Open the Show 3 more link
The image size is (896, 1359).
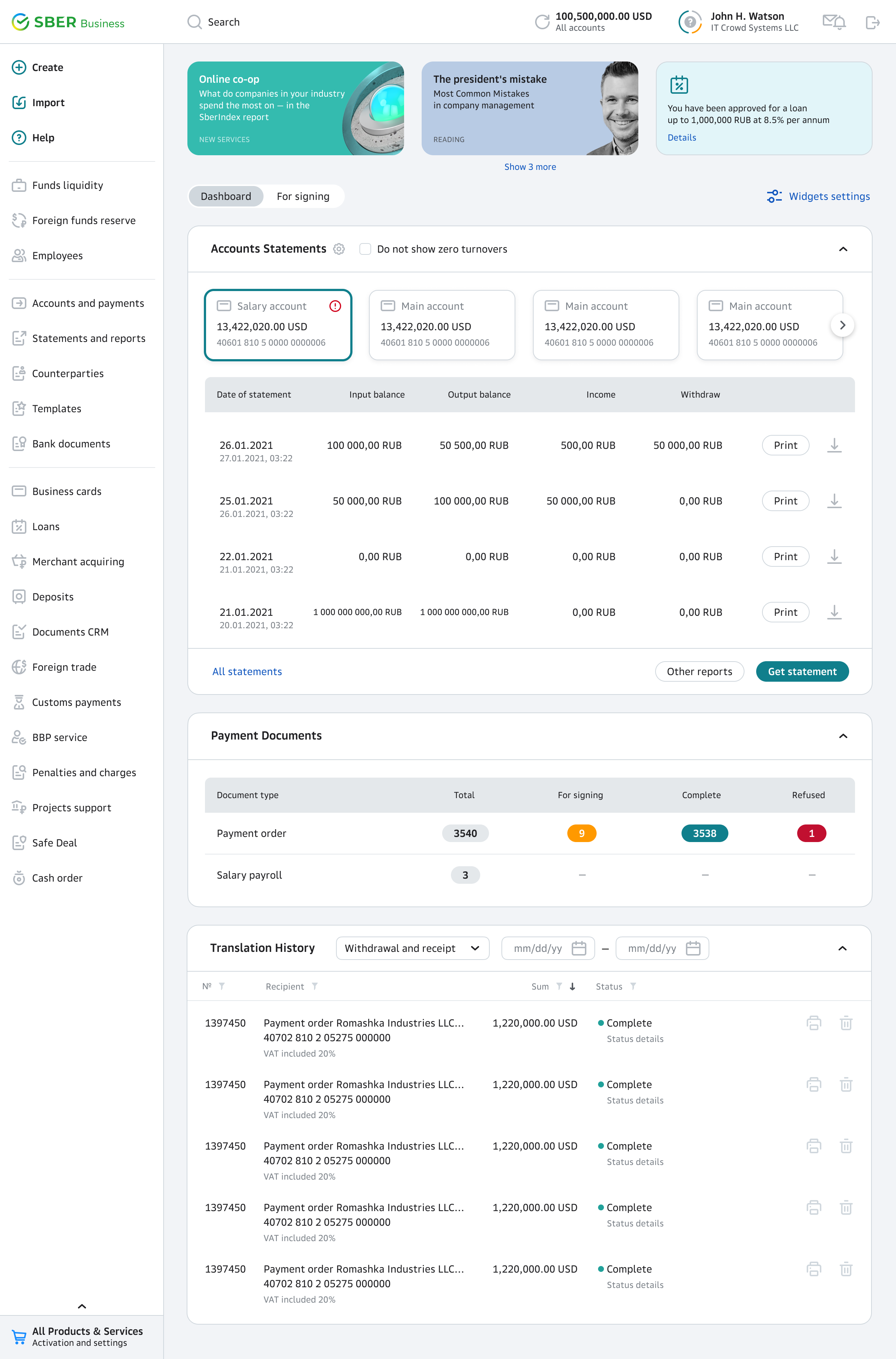[530, 167]
